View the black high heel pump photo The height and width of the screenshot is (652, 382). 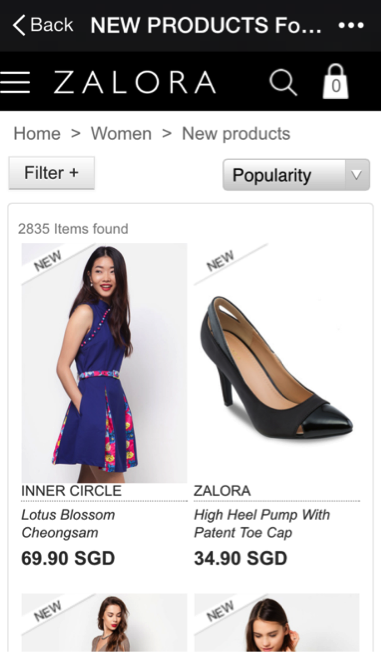277,363
